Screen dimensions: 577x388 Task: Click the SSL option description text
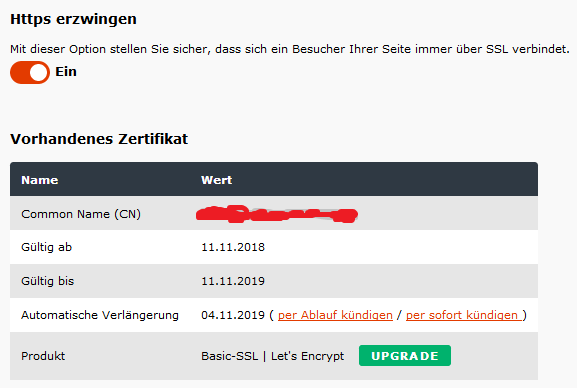(x=290, y=49)
